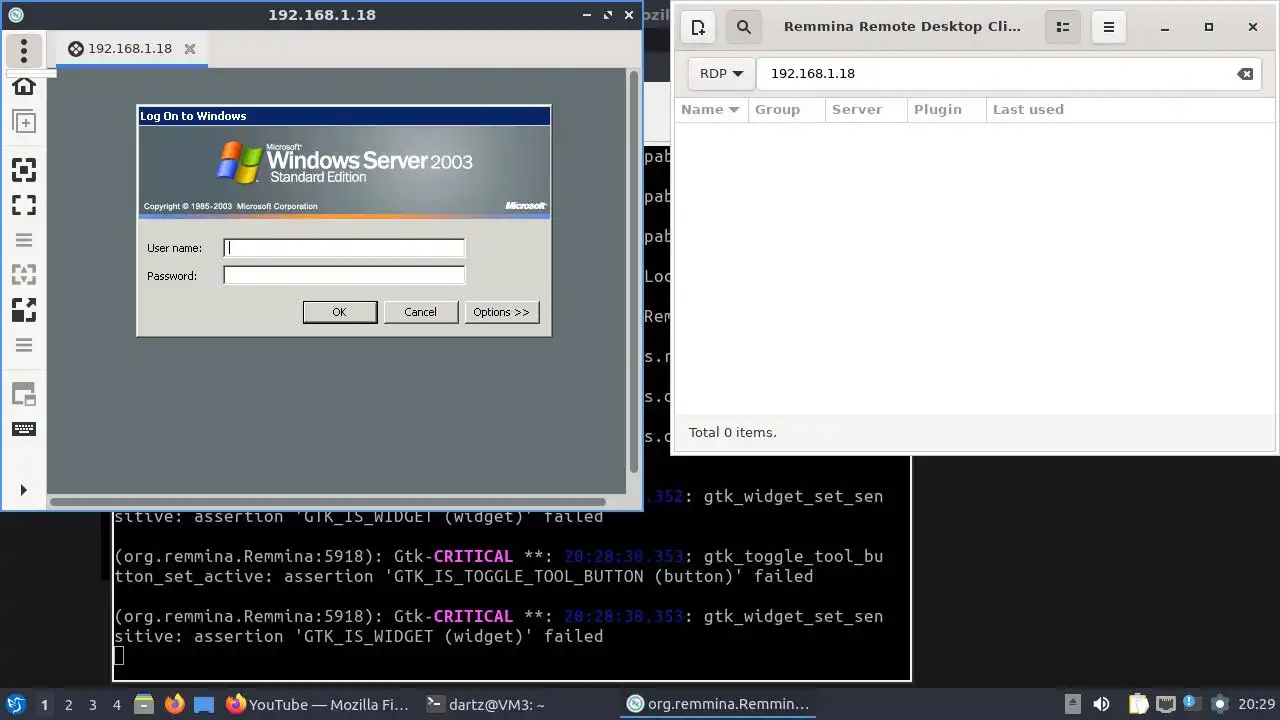Viewport: 1280px width, 720px height.
Task: Toggle fullscreen mode in connection sidebar
Action: point(24,205)
